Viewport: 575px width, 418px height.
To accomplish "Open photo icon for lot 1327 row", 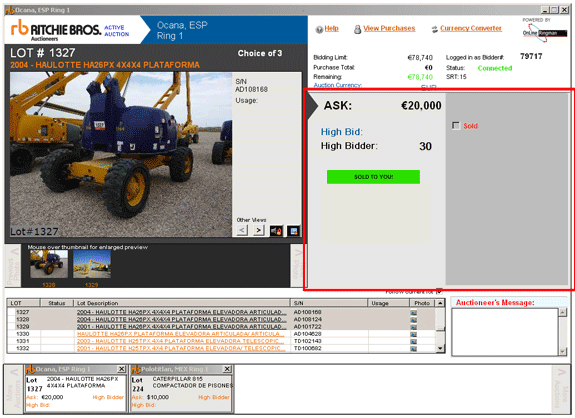I will [414, 313].
